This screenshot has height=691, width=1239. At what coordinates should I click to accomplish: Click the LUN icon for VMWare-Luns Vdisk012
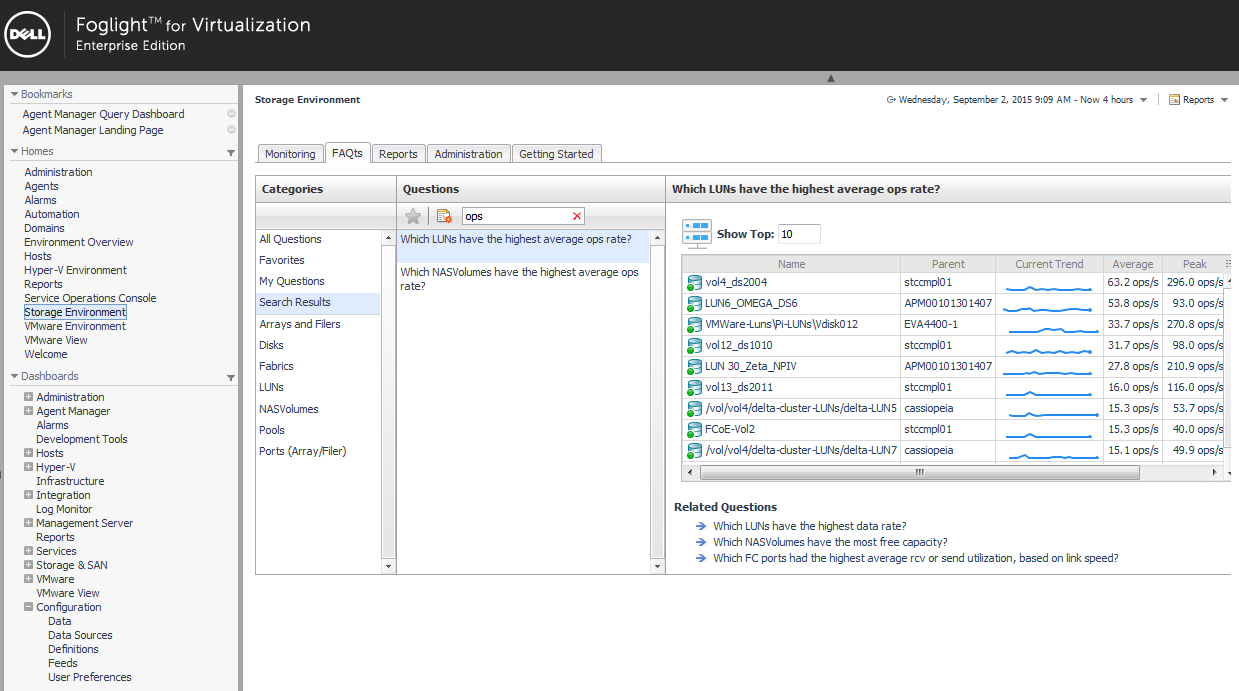pos(694,324)
